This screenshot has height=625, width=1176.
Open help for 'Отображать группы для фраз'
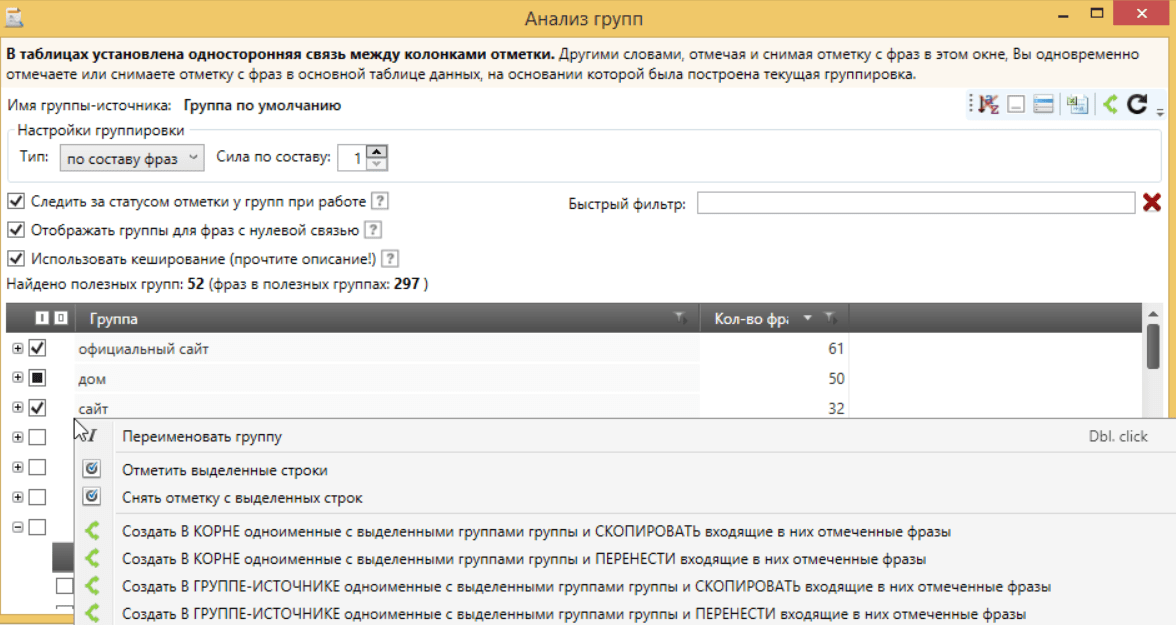373,230
